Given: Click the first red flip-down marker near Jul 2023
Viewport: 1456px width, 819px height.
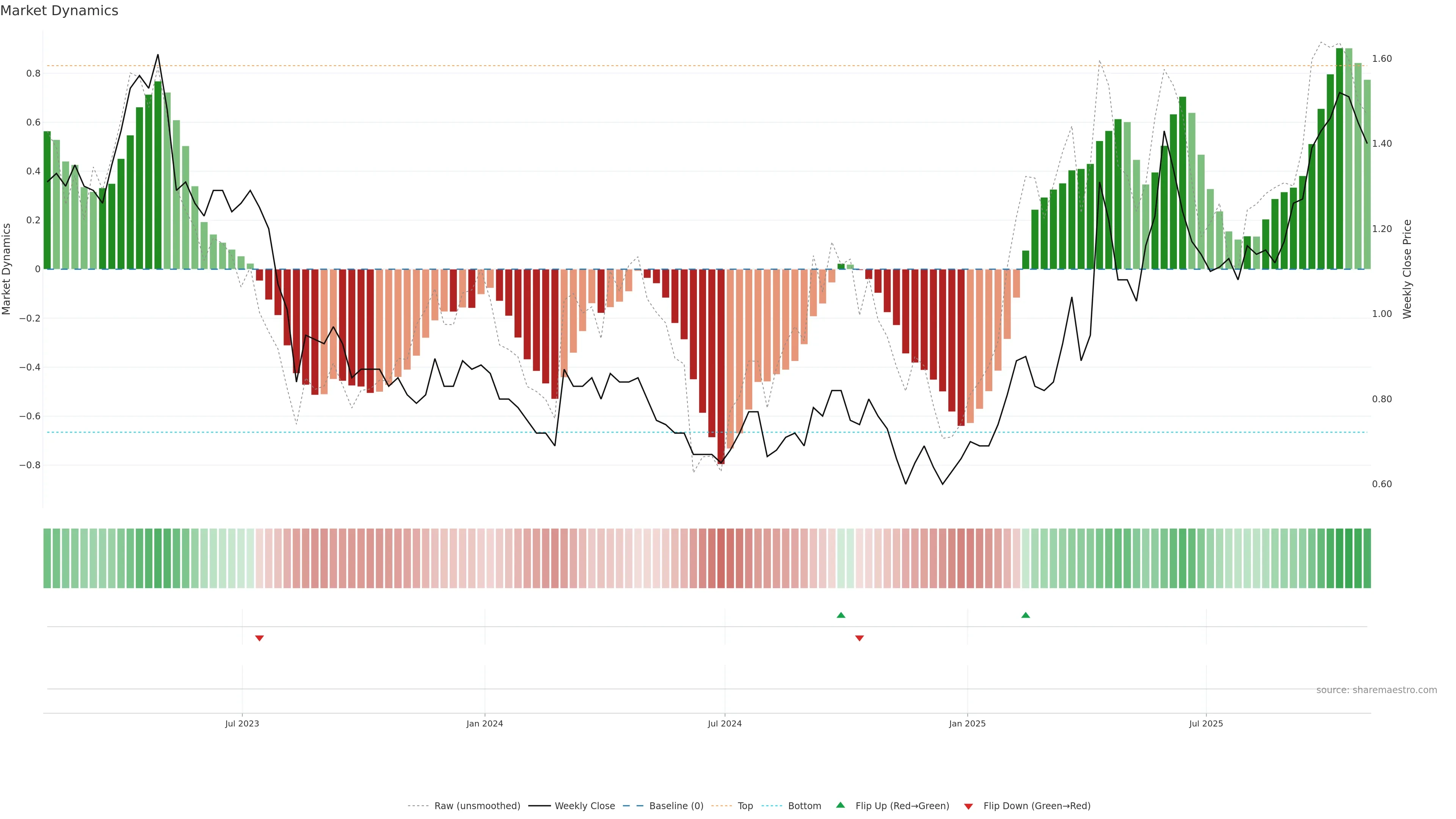Looking at the screenshot, I should click(x=259, y=638).
